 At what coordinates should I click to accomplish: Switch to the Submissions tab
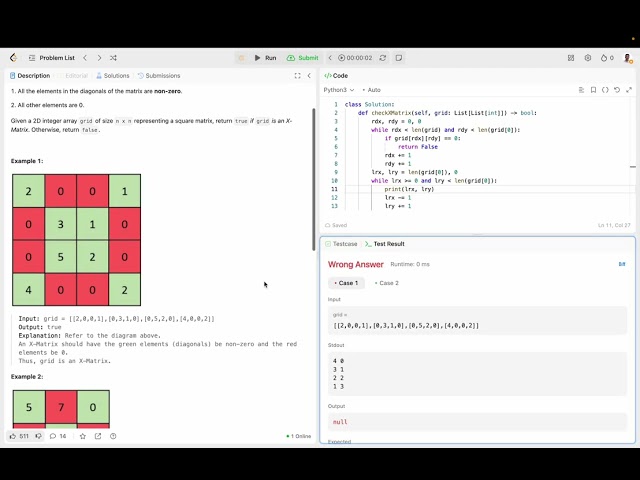click(x=159, y=76)
